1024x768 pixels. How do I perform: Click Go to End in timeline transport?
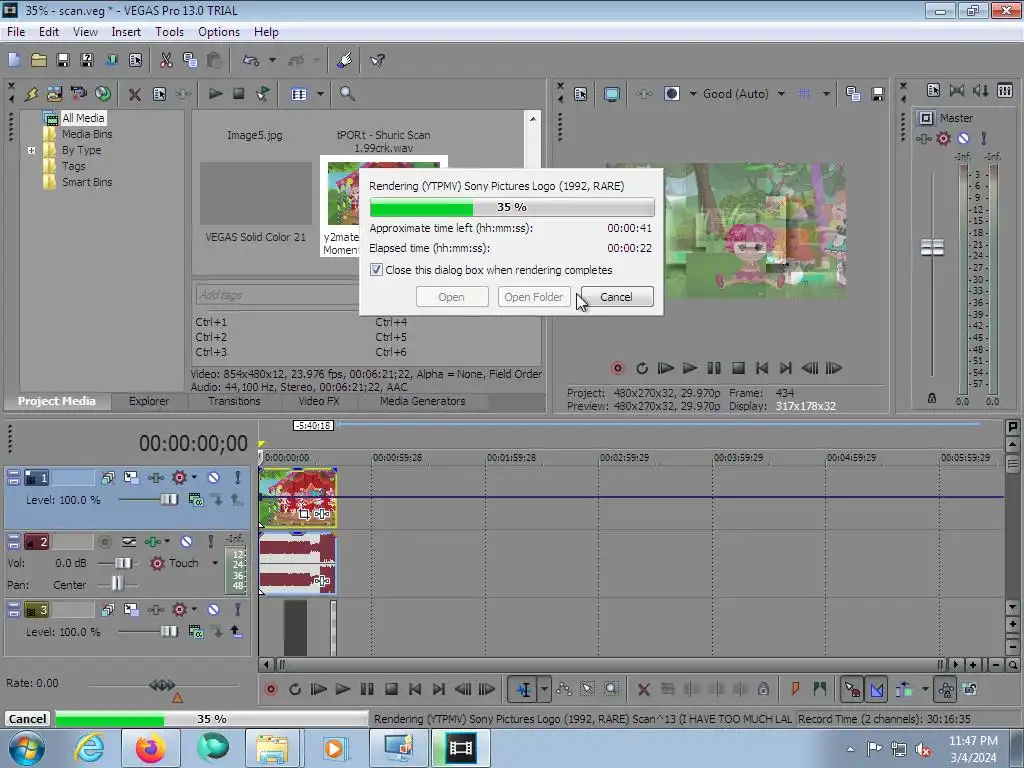coord(439,689)
